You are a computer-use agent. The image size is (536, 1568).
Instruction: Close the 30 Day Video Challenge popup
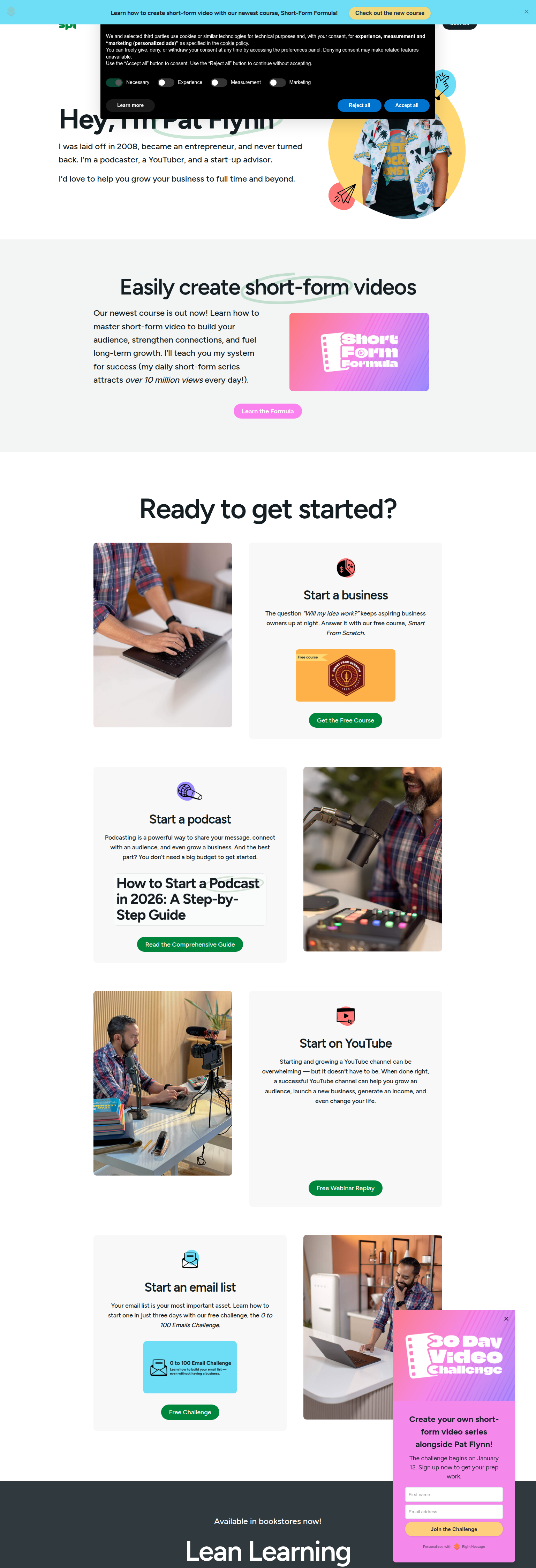point(506,1318)
